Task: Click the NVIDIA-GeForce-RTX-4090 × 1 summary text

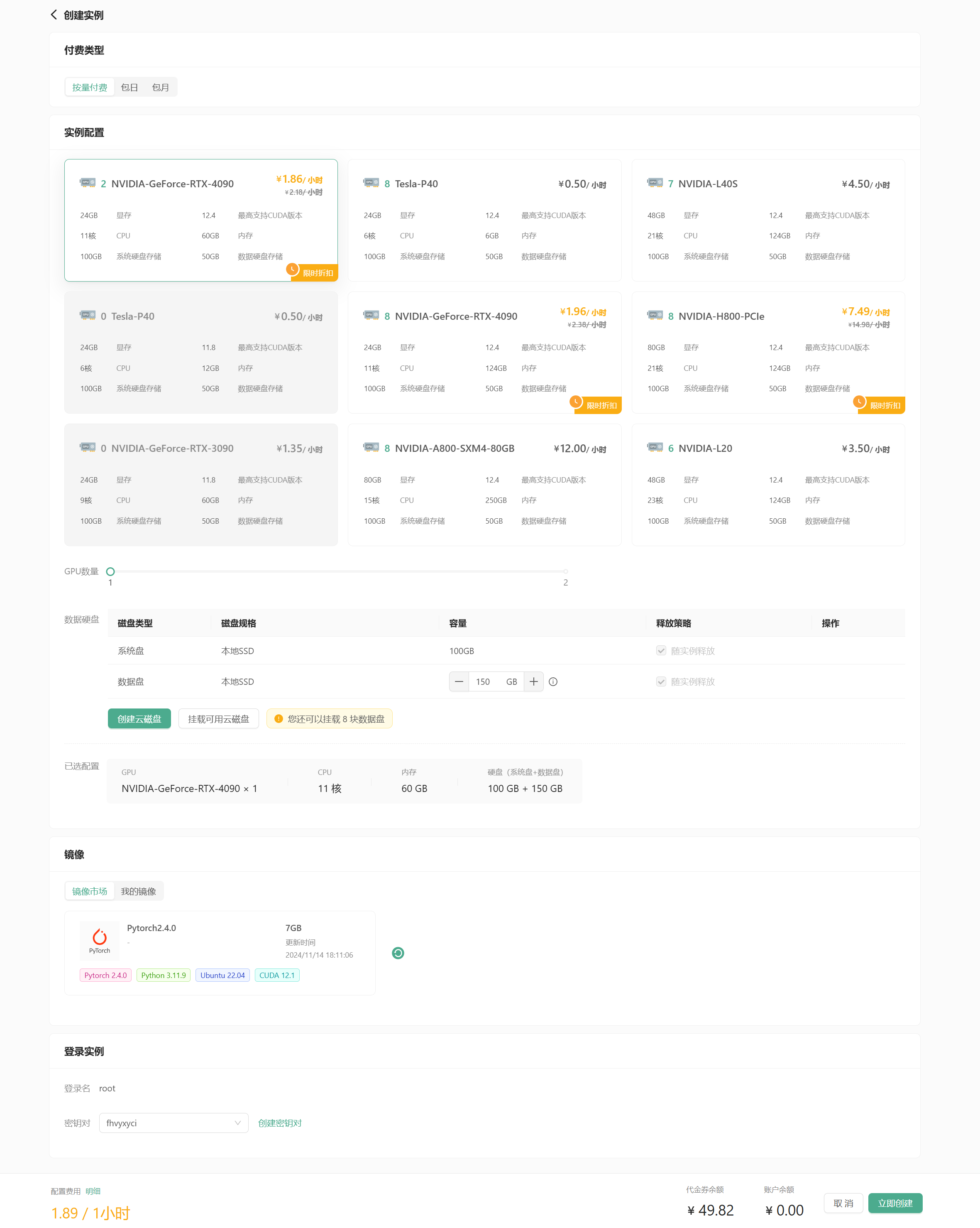Action: pos(190,788)
